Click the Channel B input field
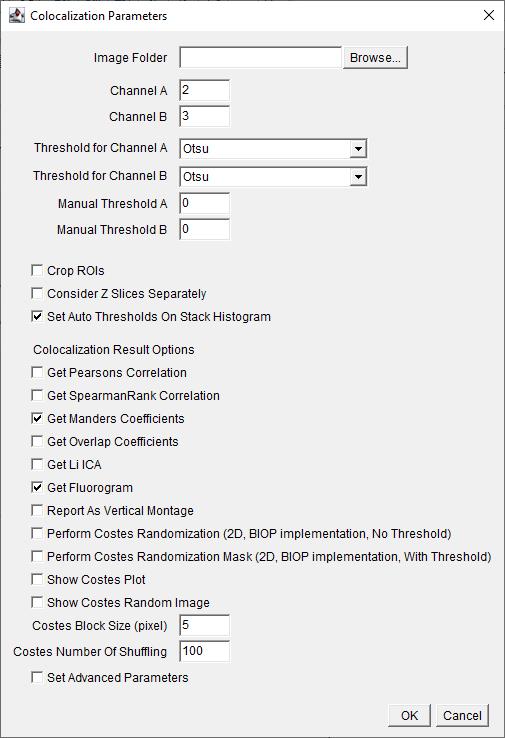Viewport: 505px width, 738px height. pos(204,116)
